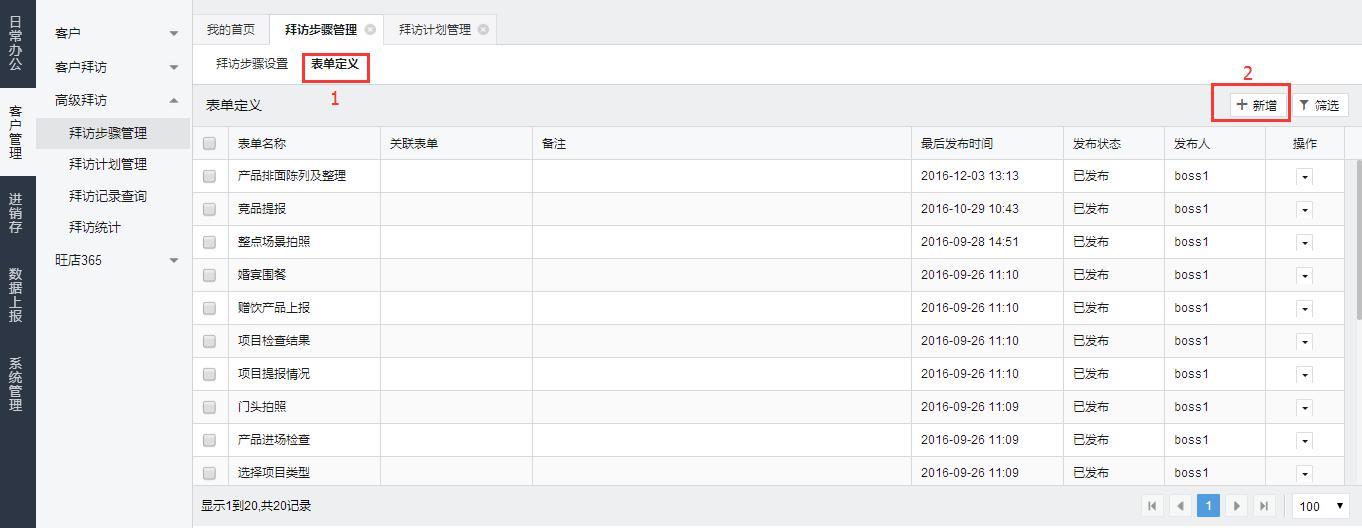Viewport: 1362px width, 528px height.
Task: Jump to the last page
Action: click(1264, 506)
